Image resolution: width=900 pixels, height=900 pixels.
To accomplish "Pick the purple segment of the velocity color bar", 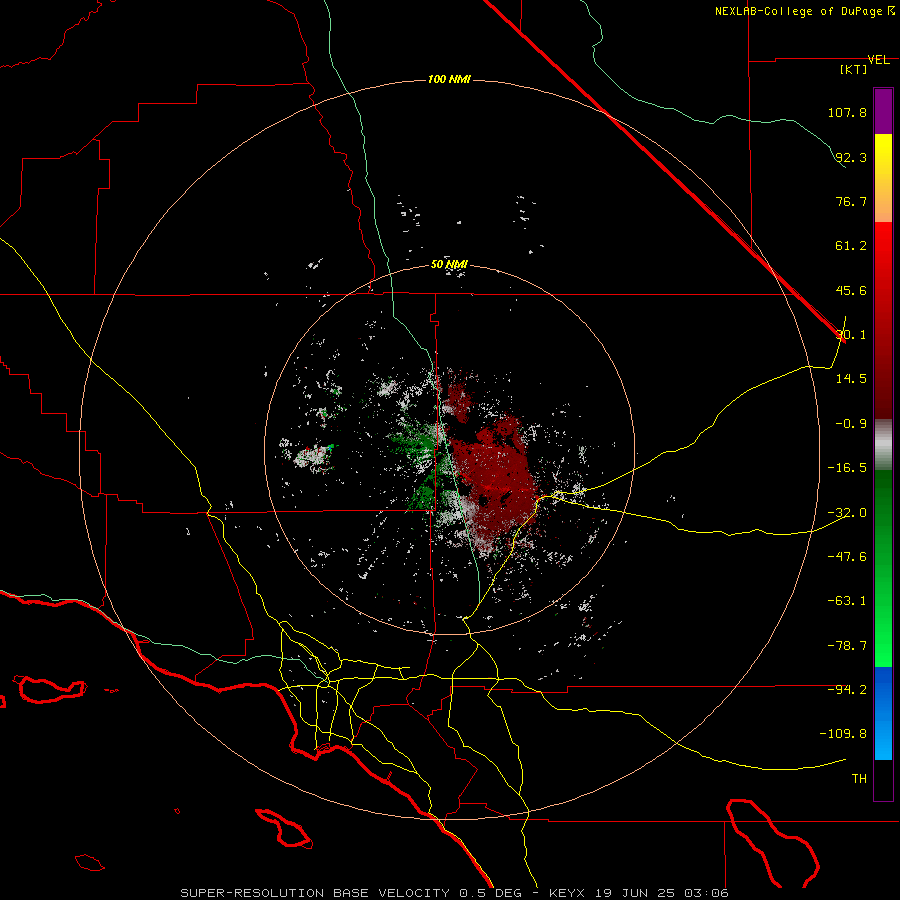I will tap(883, 111).
